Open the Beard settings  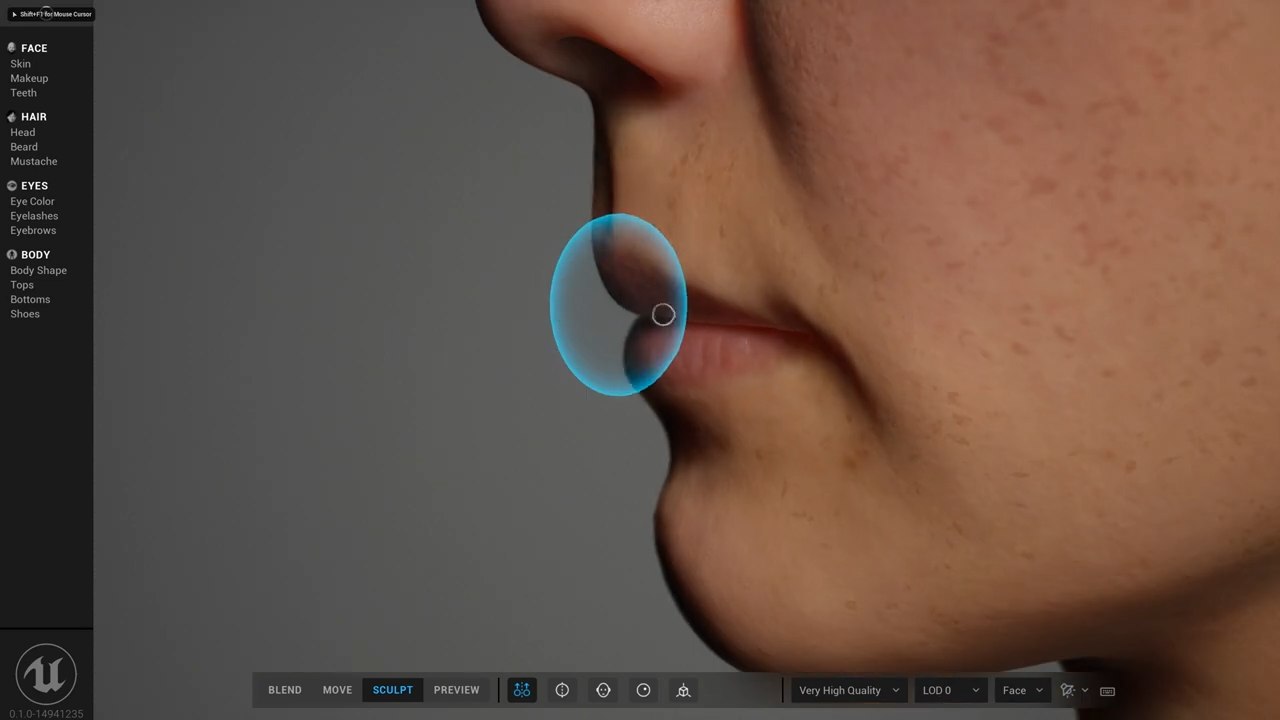click(24, 147)
